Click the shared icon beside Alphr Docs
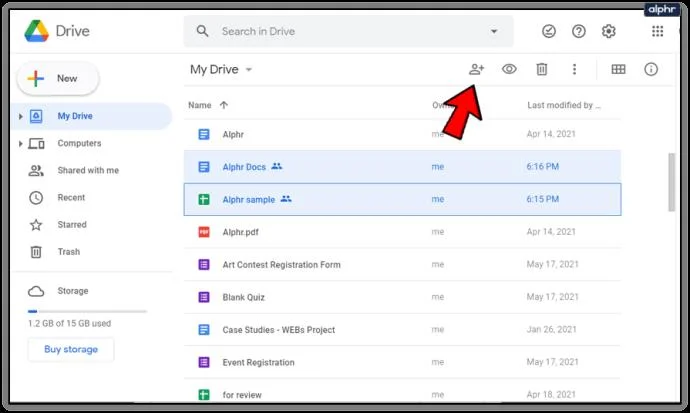 point(277,166)
